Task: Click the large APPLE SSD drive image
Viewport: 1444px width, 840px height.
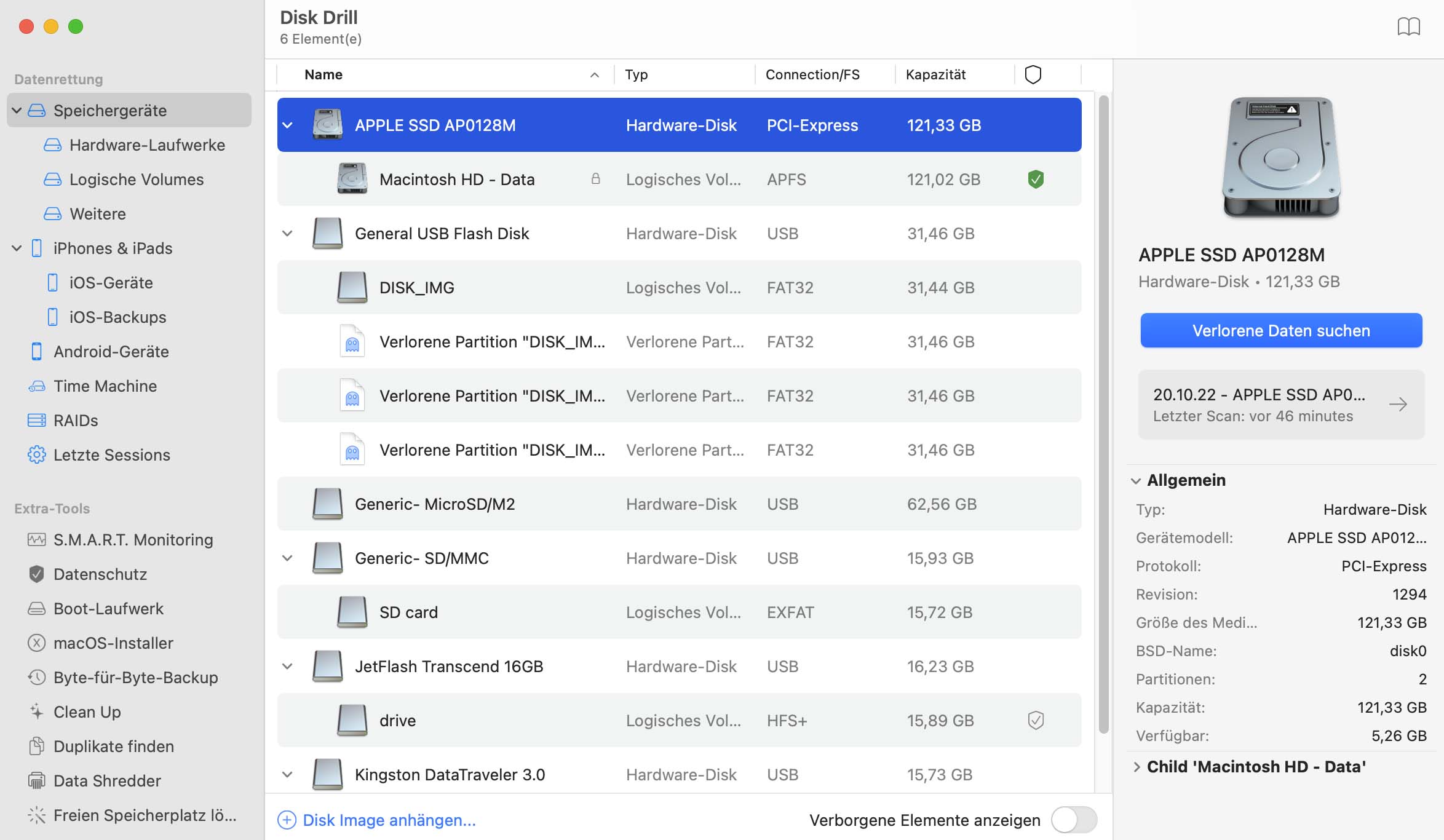Action: [x=1281, y=158]
